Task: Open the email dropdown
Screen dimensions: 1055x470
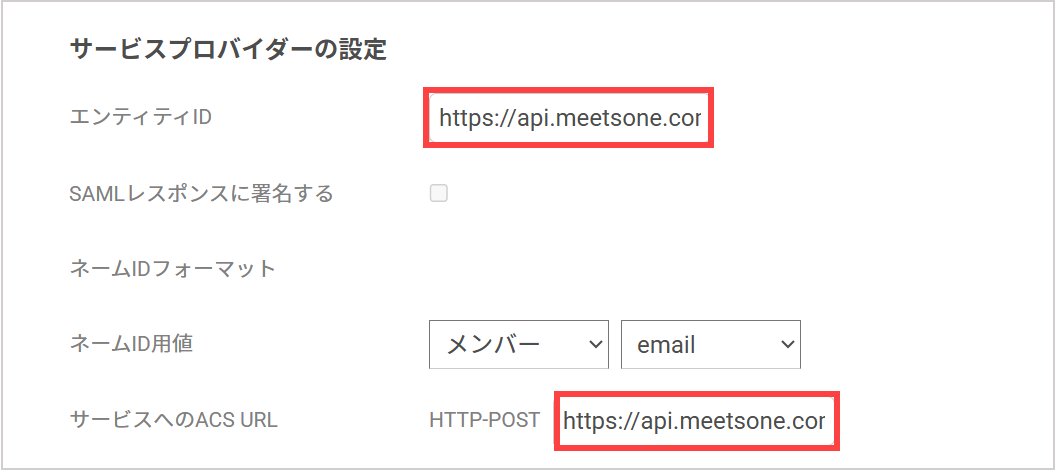Action: pos(711,344)
